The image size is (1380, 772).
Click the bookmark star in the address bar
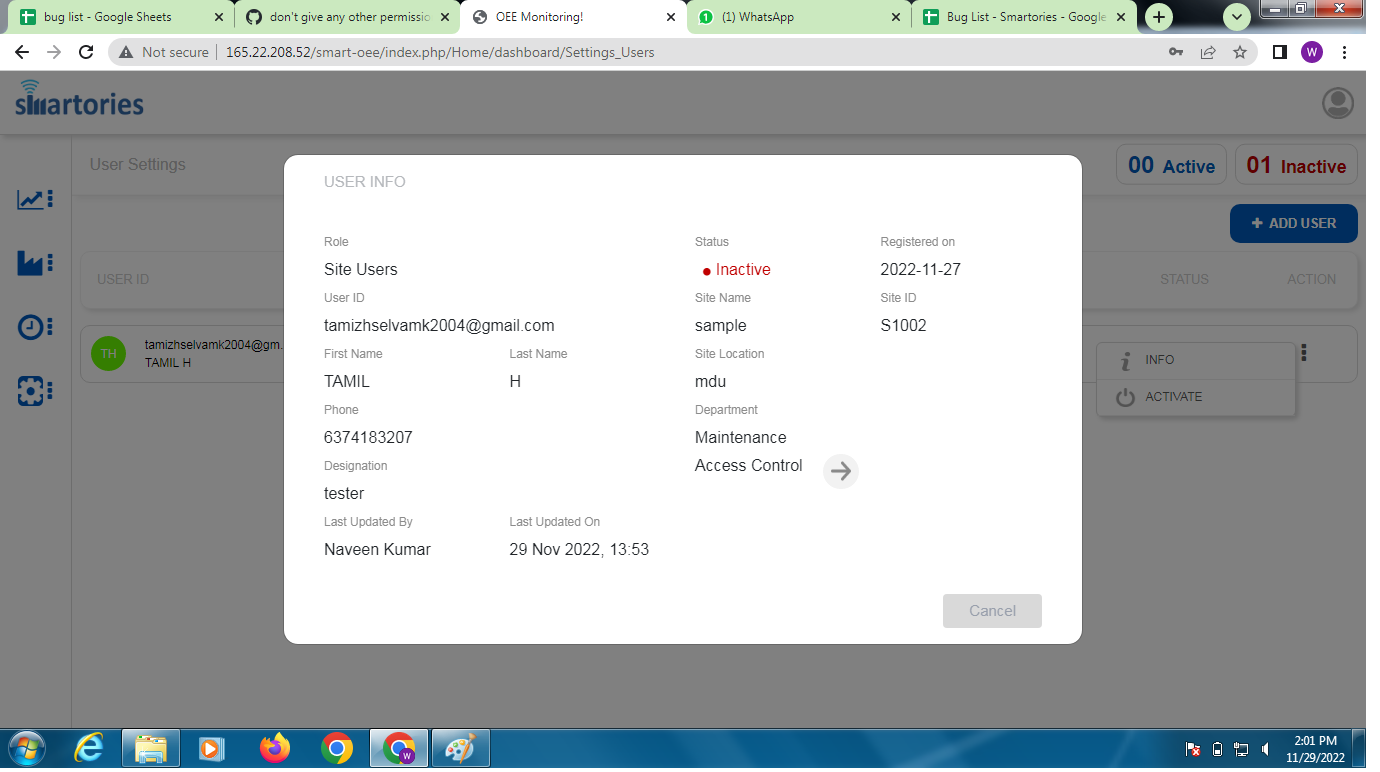tap(1241, 52)
